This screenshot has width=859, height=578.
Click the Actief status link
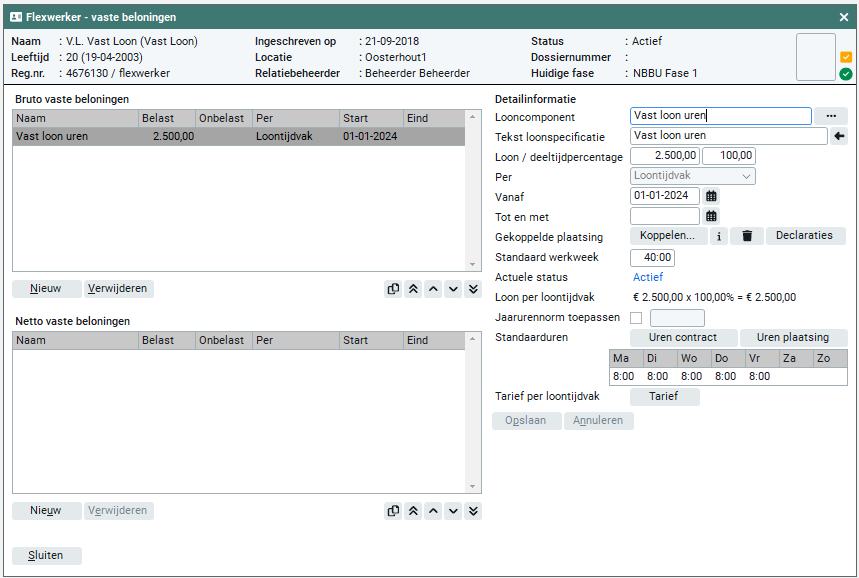click(648, 277)
